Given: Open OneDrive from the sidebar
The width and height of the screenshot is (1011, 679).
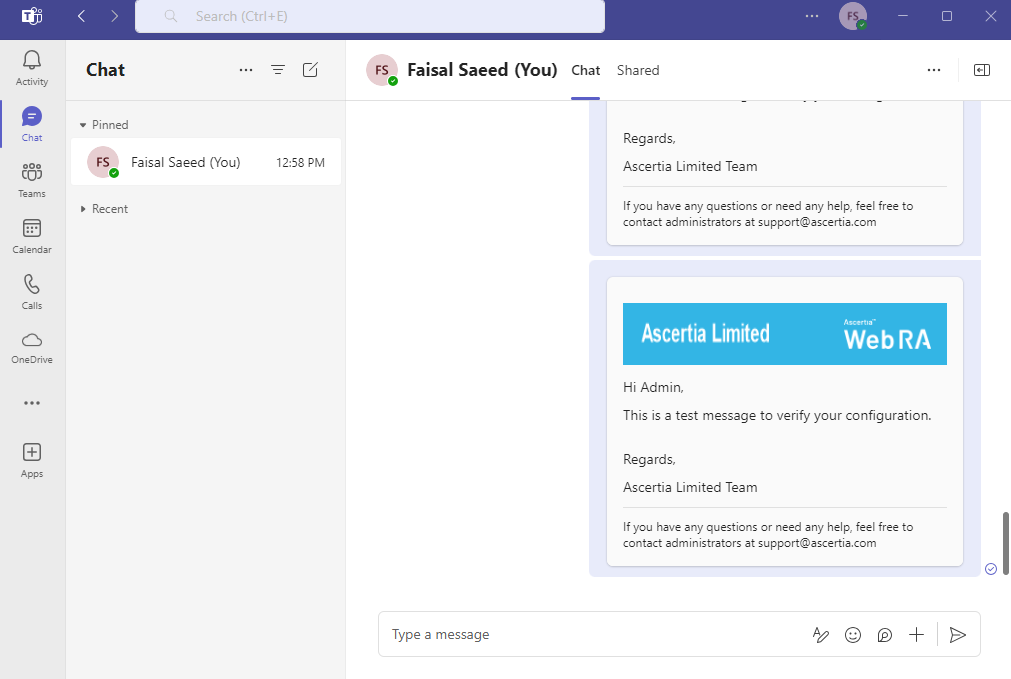Looking at the screenshot, I should (32, 347).
